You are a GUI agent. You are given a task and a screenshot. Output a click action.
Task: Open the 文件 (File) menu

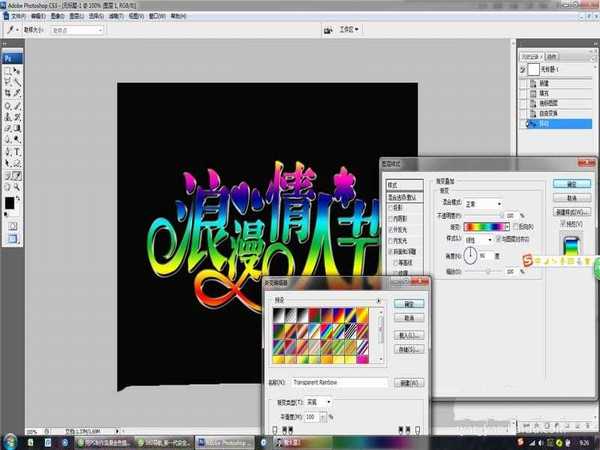(17, 17)
